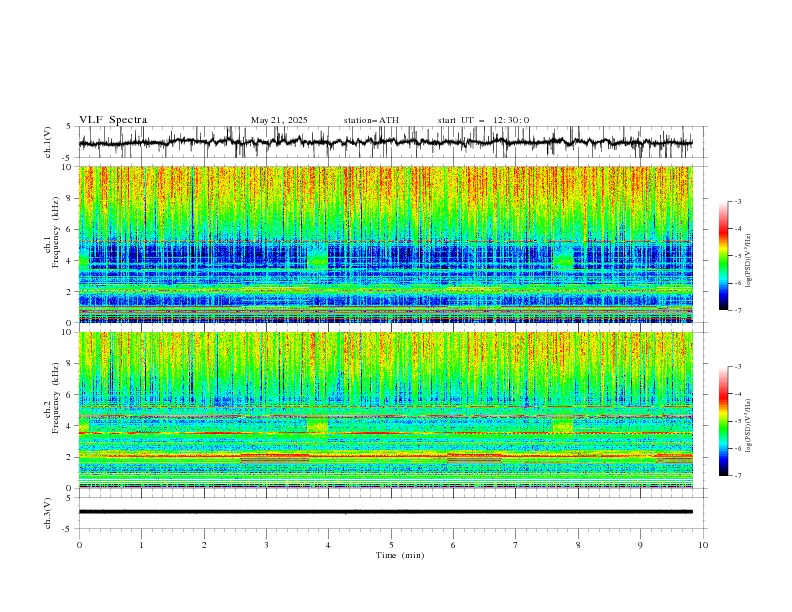Image resolution: width=792 pixels, height=612 pixels.
Task: Click the ch.2 spectrogram panel
Action: tap(386, 410)
